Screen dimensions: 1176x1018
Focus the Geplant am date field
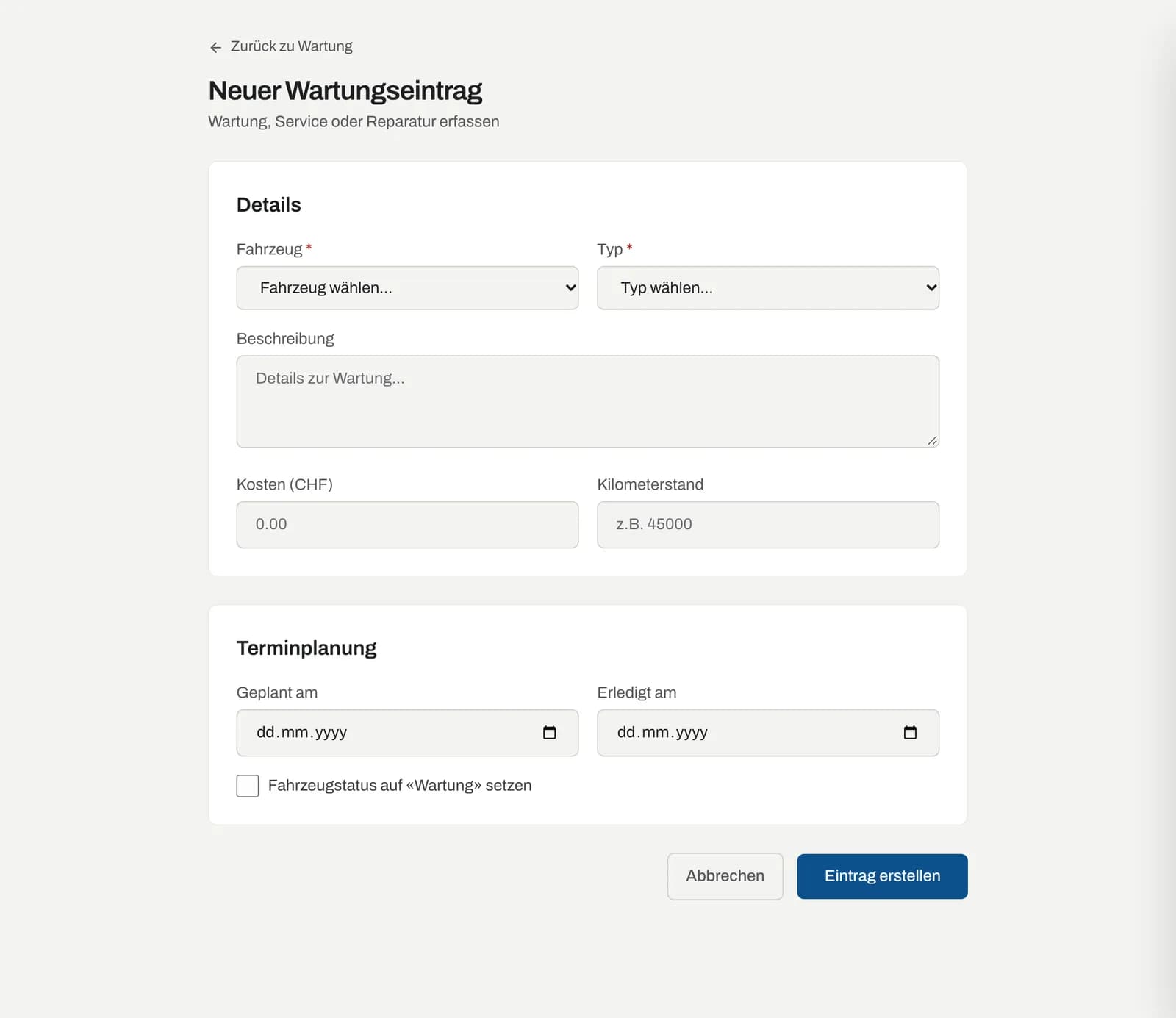407,733
